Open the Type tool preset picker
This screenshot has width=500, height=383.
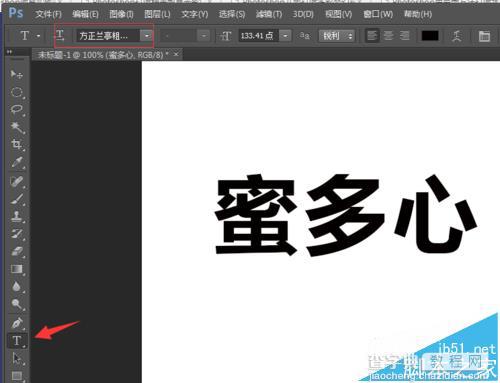(38, 36)
